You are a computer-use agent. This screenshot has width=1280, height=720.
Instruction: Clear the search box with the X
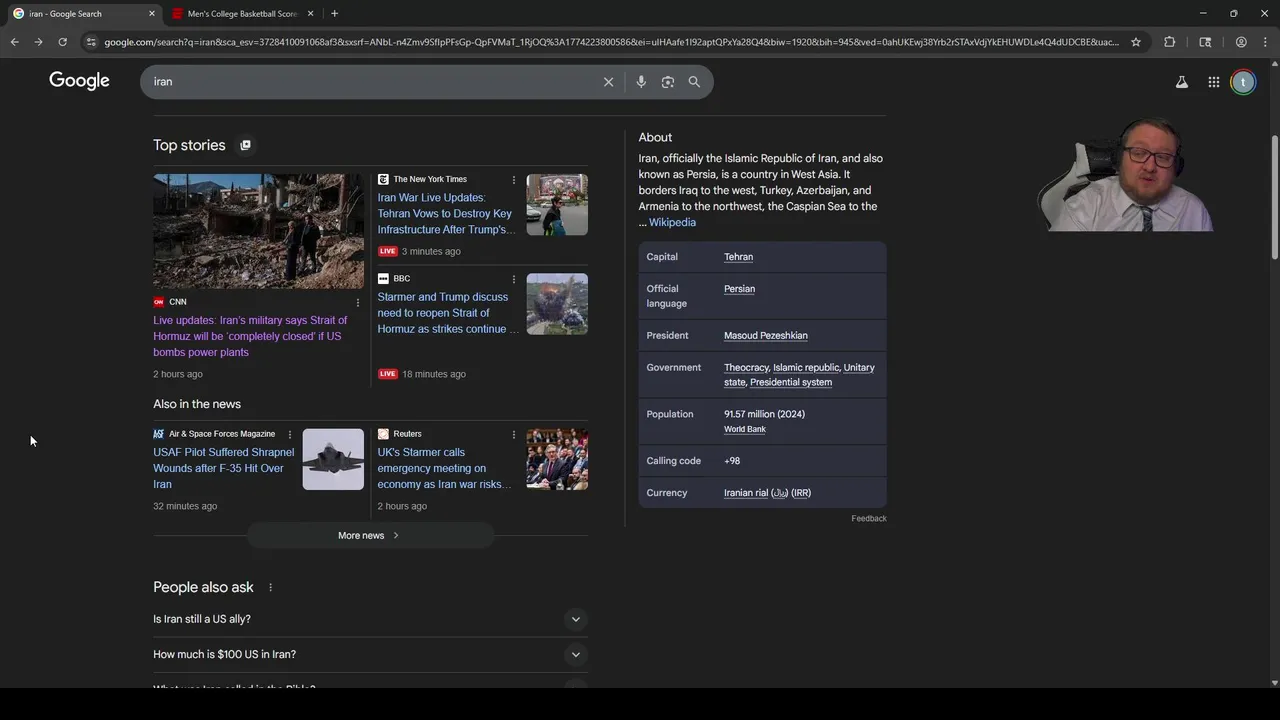click(x=608, y=82)
